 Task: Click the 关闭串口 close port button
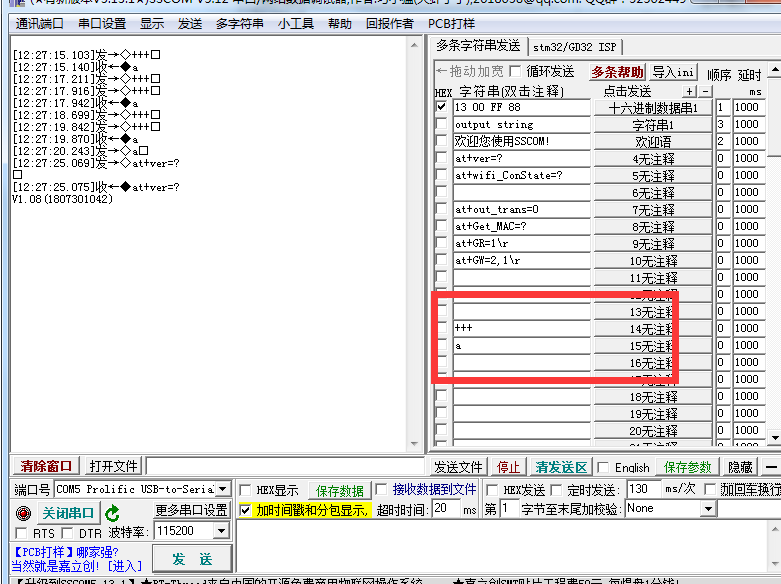click(66, 513)
